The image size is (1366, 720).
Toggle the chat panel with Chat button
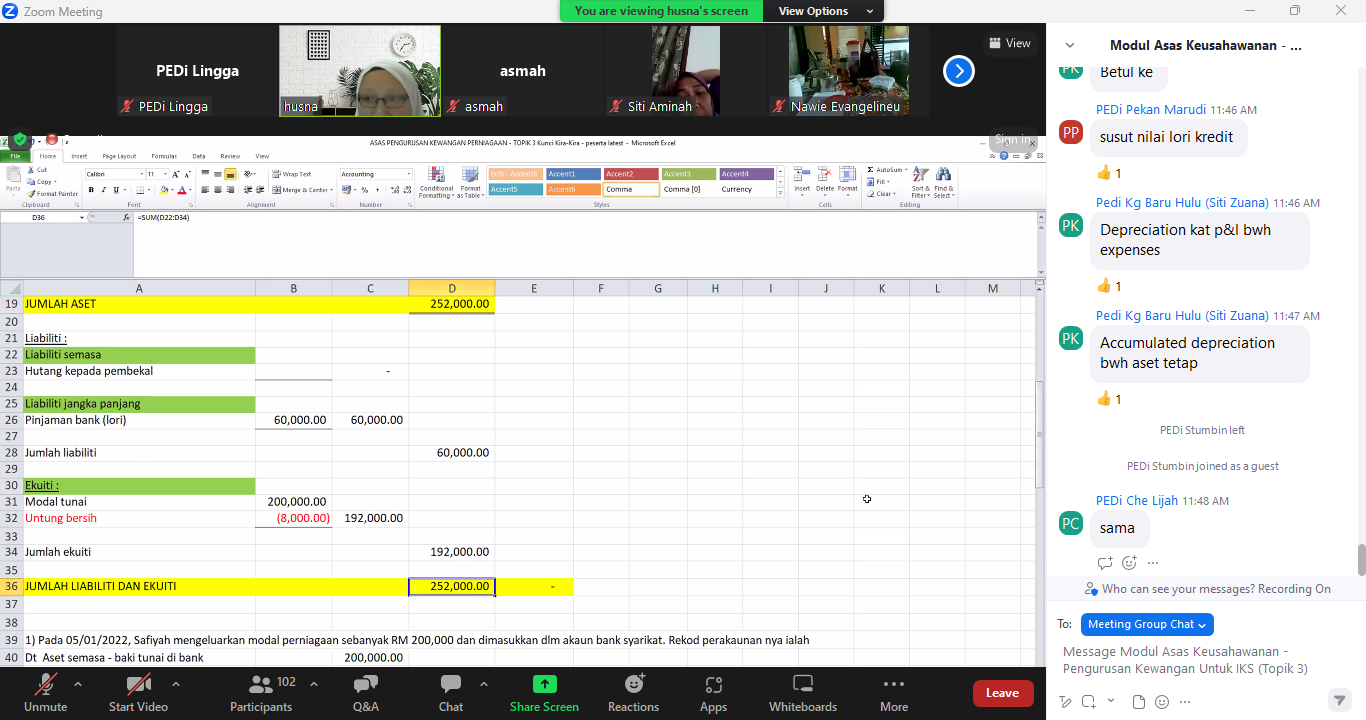451,692
